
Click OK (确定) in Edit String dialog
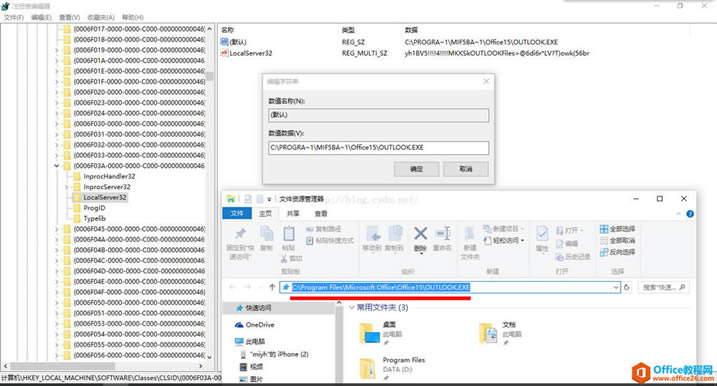[x=417, y=169]
